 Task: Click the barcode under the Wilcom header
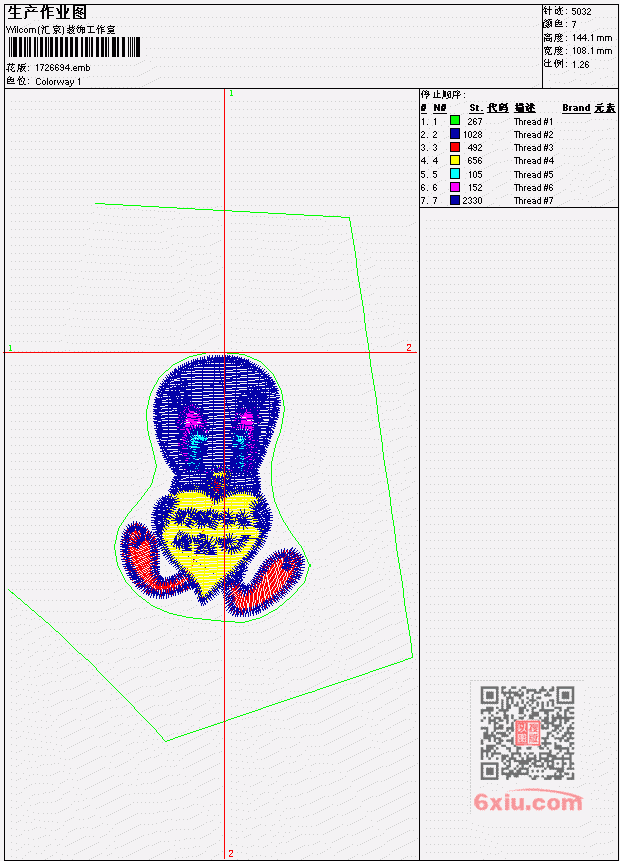pos(74,47)
